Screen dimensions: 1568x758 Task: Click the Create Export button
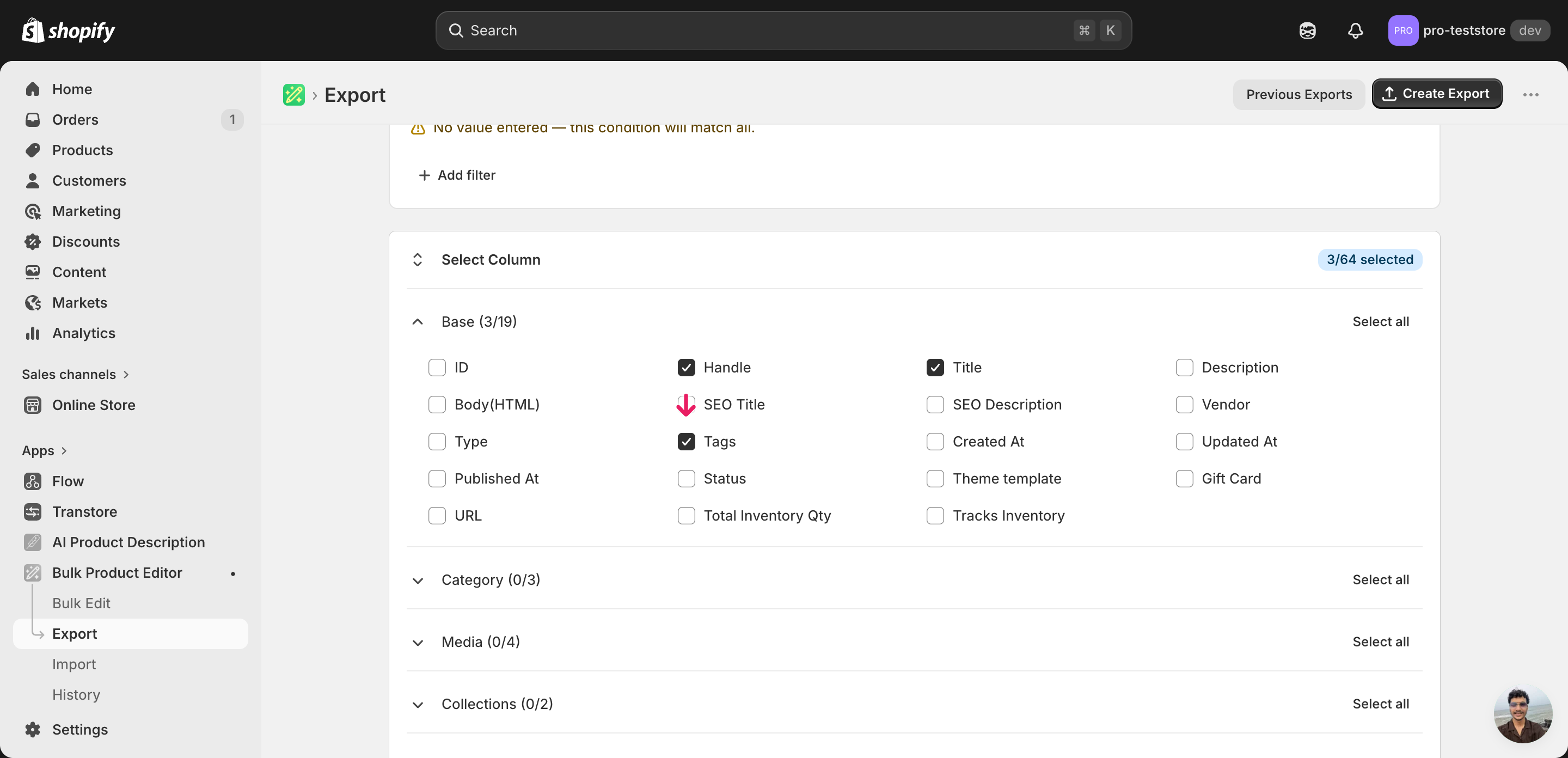tap(1437, 94)
